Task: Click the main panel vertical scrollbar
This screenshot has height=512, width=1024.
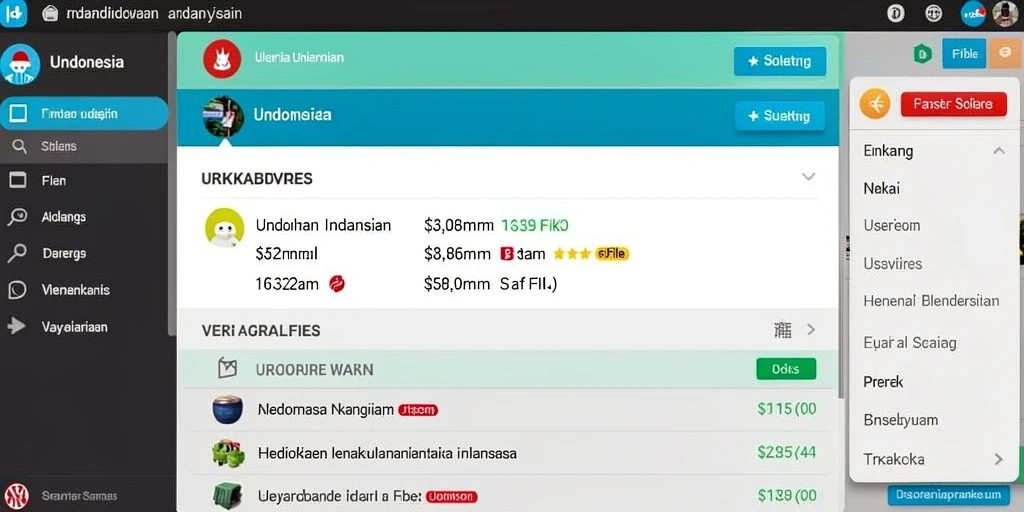Action: 842,216
